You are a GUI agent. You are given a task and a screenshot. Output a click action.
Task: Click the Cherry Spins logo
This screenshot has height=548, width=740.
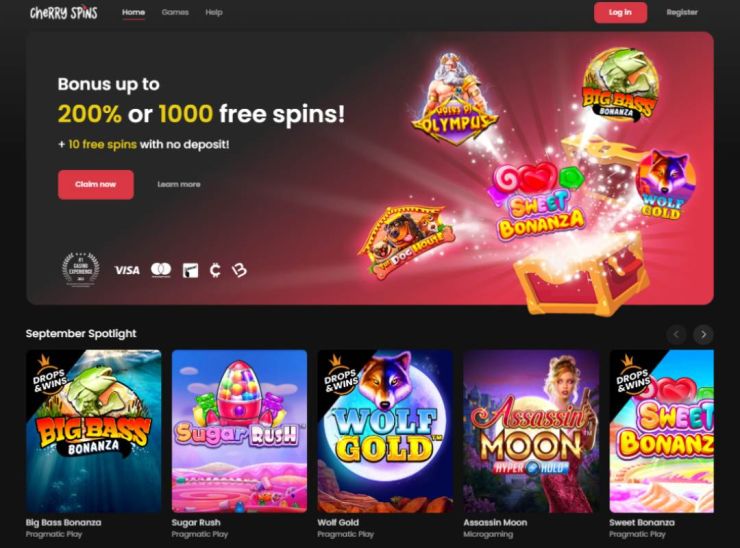point(64,13)
